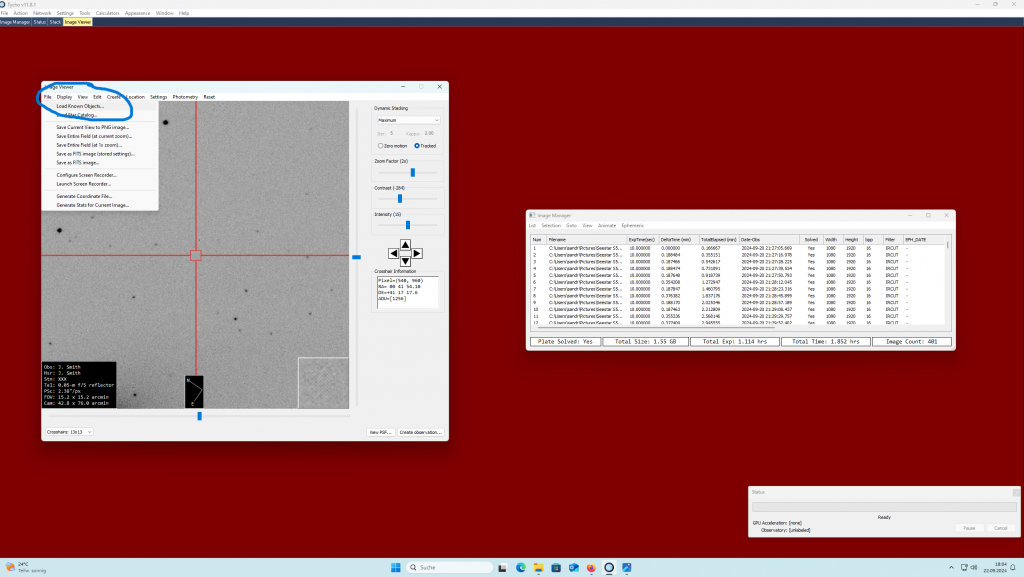Screen dimensions: 1024x577
Task: Click the View PSF button
Action: tap(379, 432)
